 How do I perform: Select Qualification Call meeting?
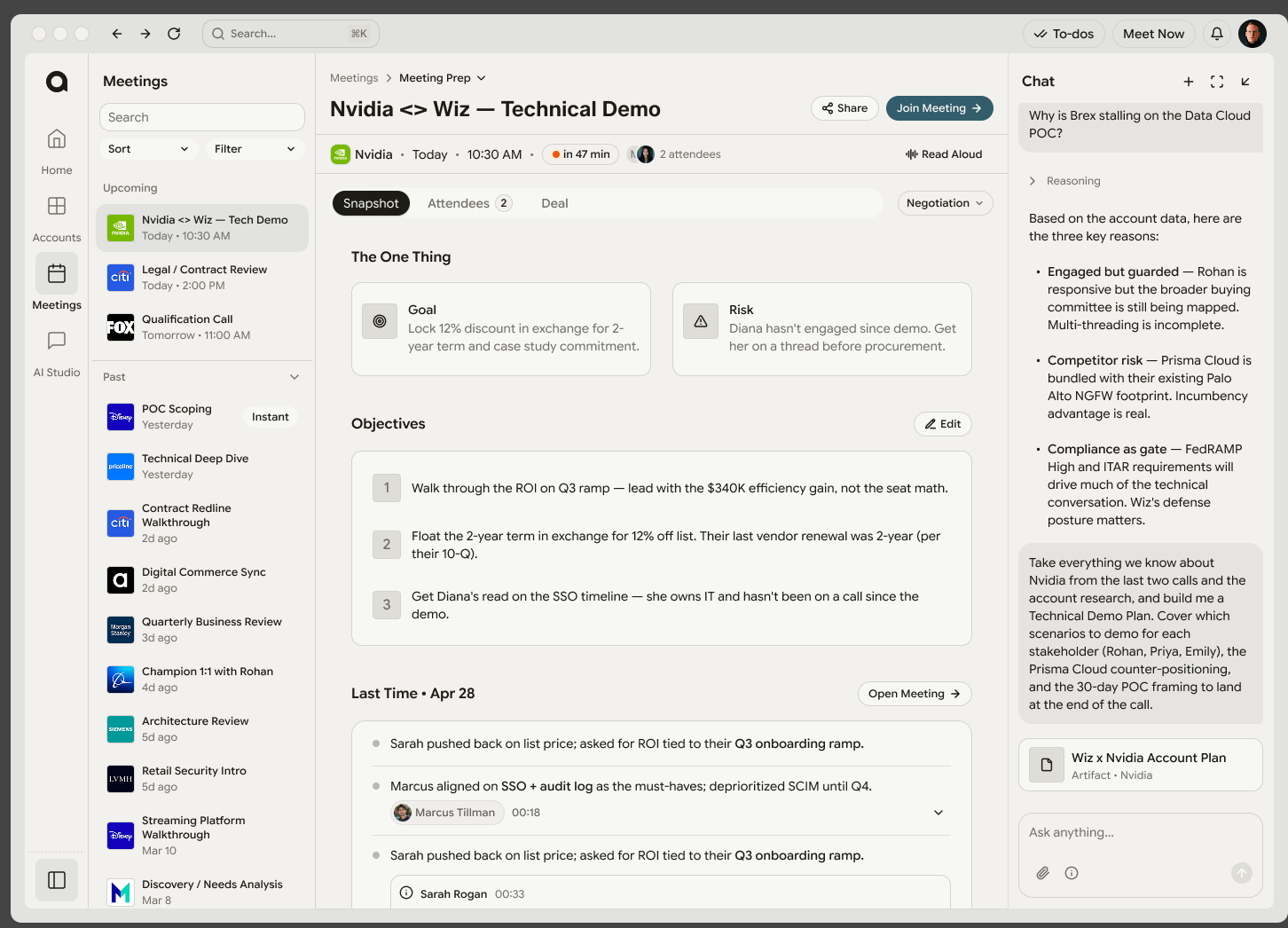[202, 326]
